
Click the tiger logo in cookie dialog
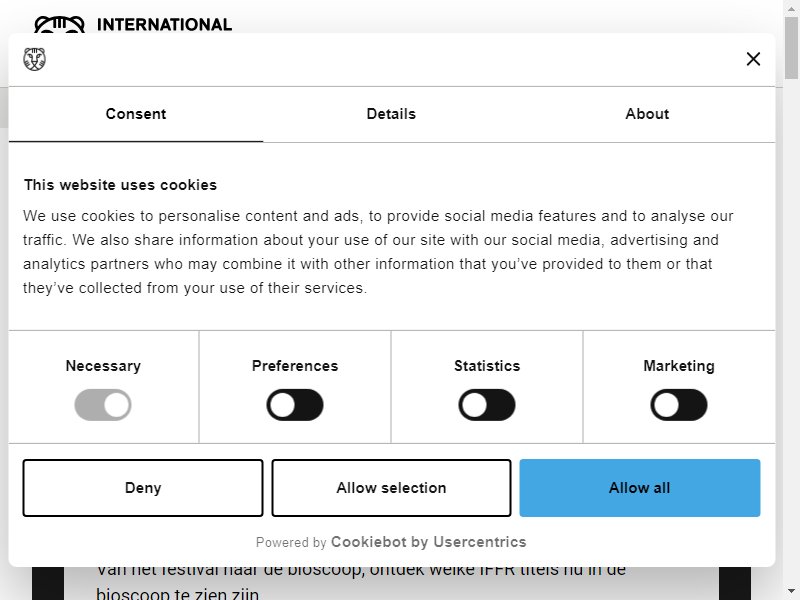click(x=34, y=59)
